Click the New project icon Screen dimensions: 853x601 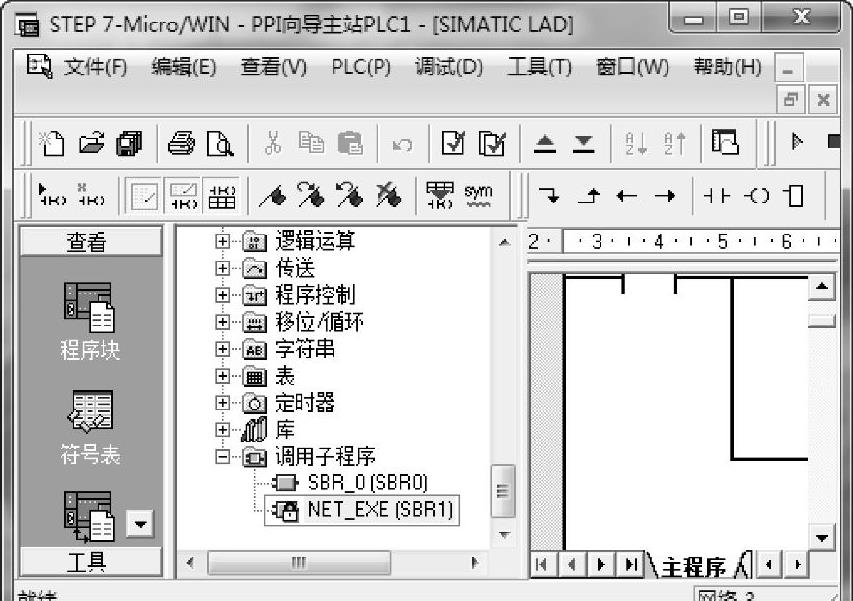pos(52,144)
